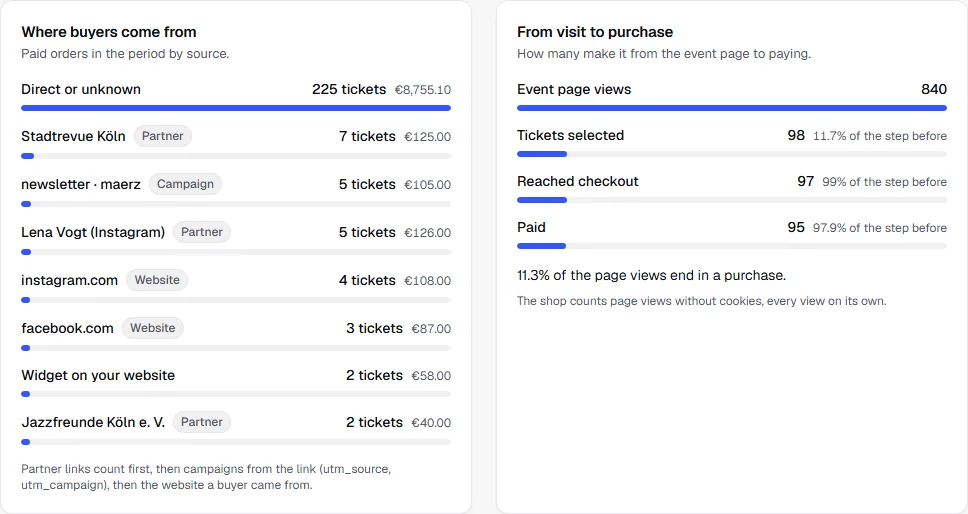968x514 pixels.
Task: Click the €108.00 amount
Action: pos(427,281)
